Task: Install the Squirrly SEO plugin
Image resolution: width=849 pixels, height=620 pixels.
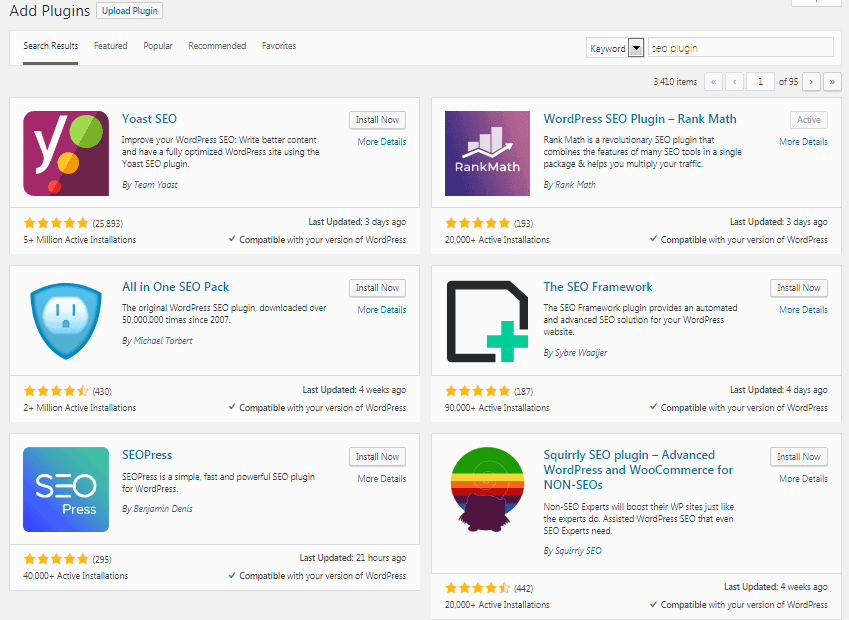Action: [799, 456]
